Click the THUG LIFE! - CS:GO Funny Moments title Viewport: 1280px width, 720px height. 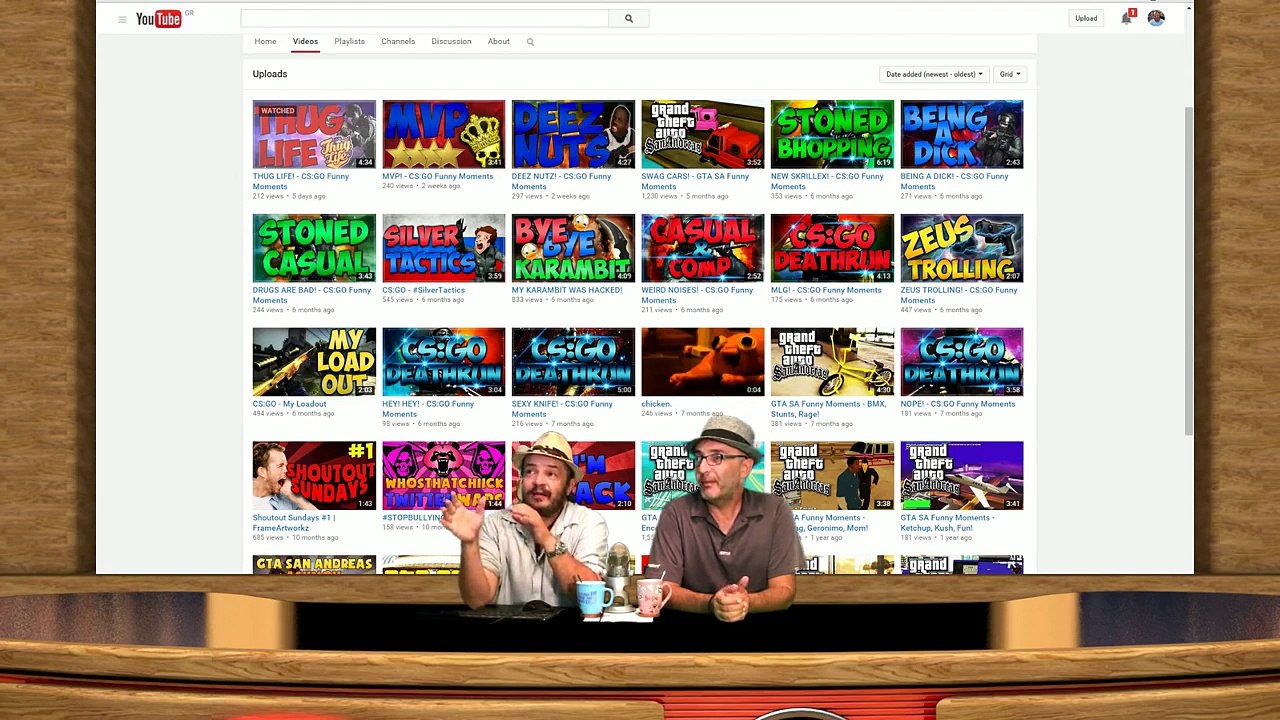pos(301,181)
